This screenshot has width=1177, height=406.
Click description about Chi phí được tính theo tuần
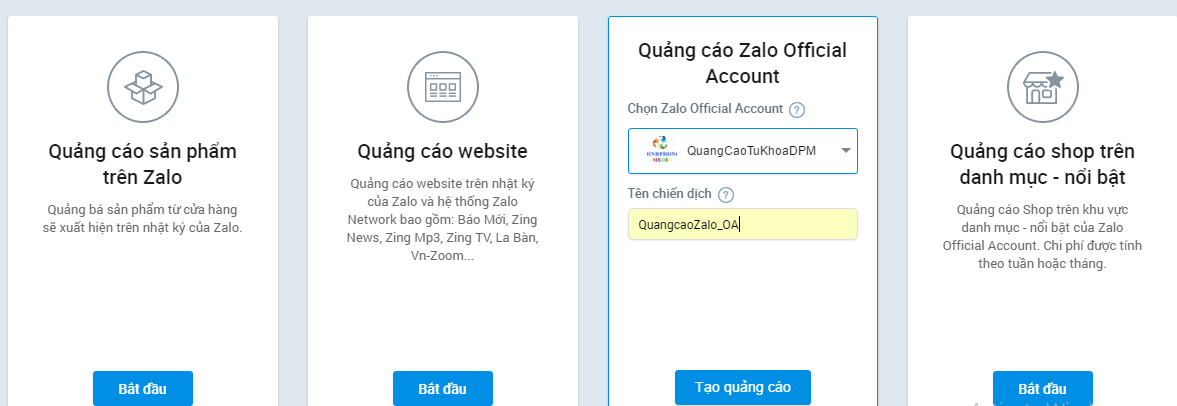click(x=1043, y=237)
